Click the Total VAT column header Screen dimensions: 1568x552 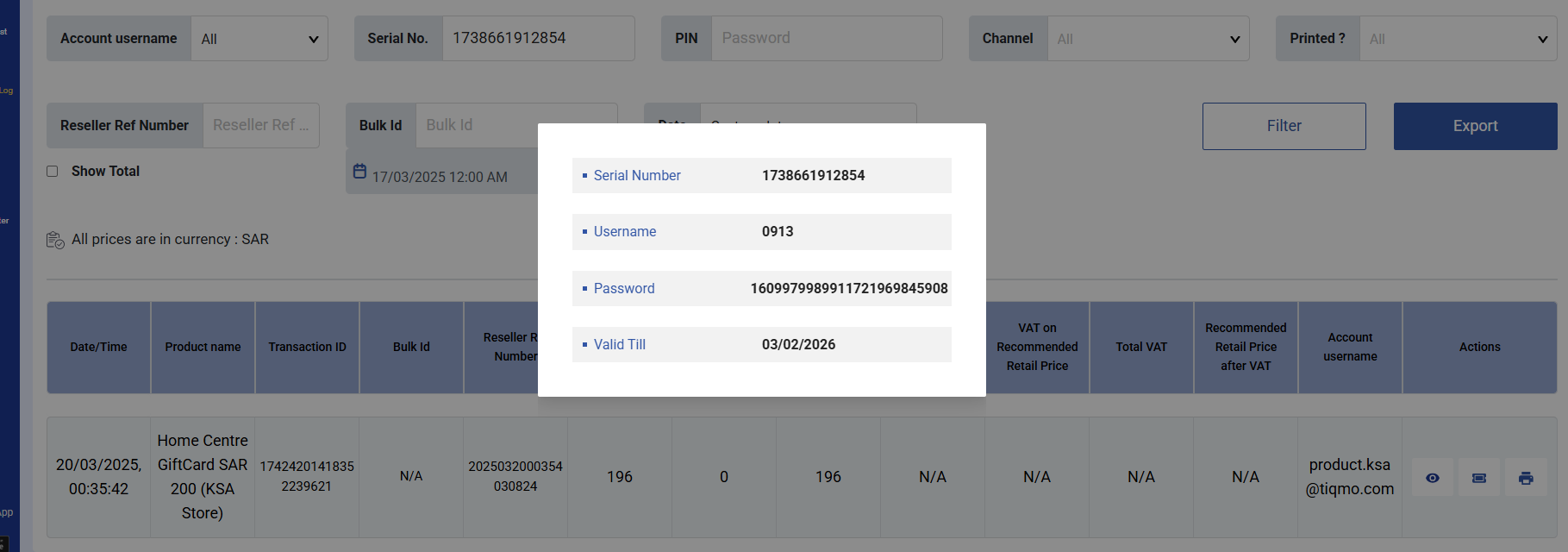click(1141, 347)
